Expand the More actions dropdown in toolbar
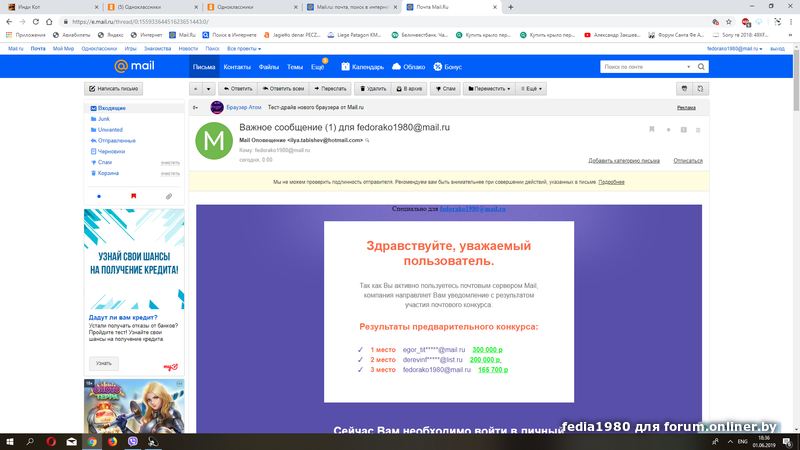This screenshot has width=800, height=450. tap(531, 89)
